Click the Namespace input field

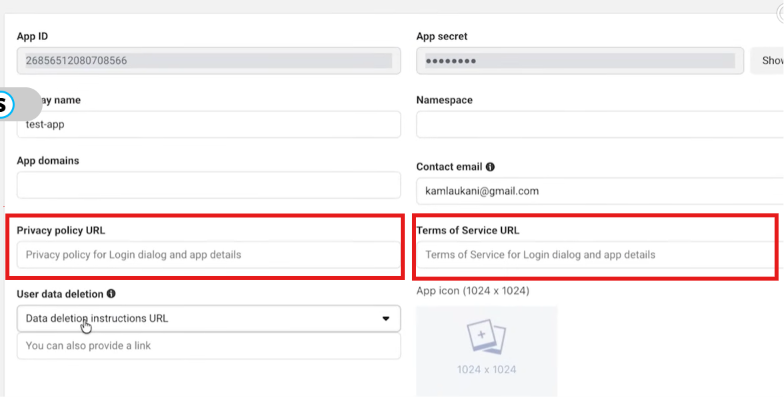pos(600,124)
